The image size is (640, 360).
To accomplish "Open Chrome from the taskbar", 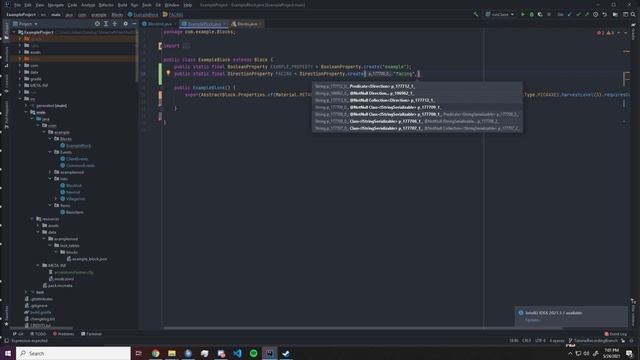I will pyautogui.click(x=156, y=353).
